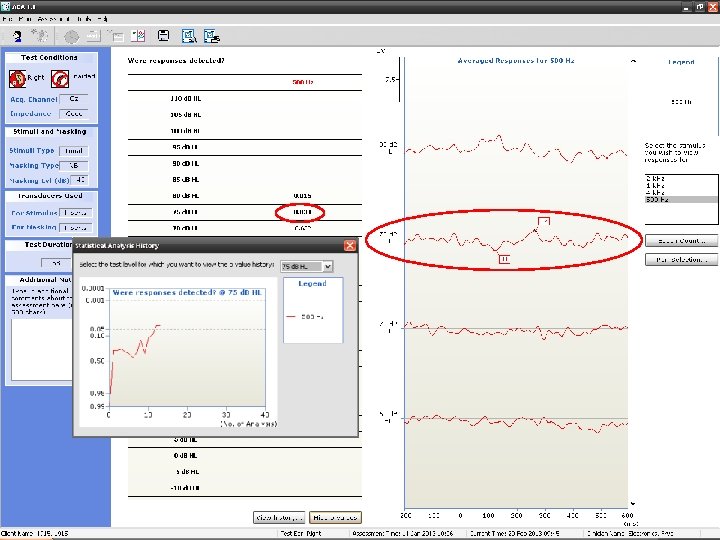Click the 0 dB HL row label
The height and width of the screenshot is (540, 720).
coord(186,456)
